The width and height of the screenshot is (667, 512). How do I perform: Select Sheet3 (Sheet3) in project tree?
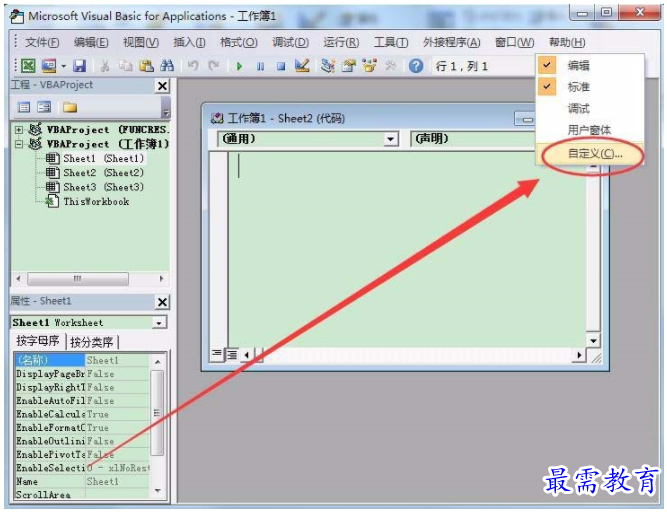click(x=103, y=187)
